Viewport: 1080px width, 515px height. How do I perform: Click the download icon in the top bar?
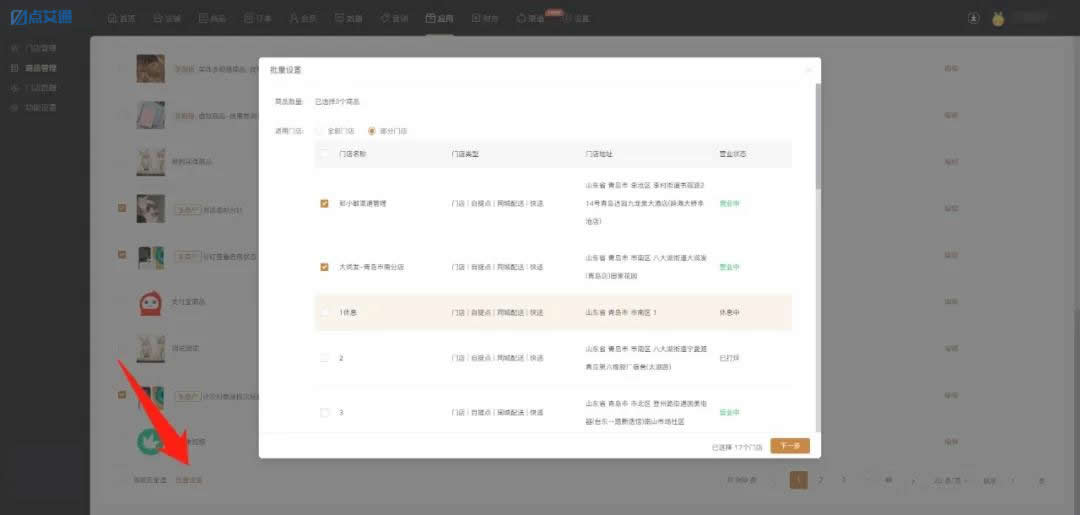[973, 19]
